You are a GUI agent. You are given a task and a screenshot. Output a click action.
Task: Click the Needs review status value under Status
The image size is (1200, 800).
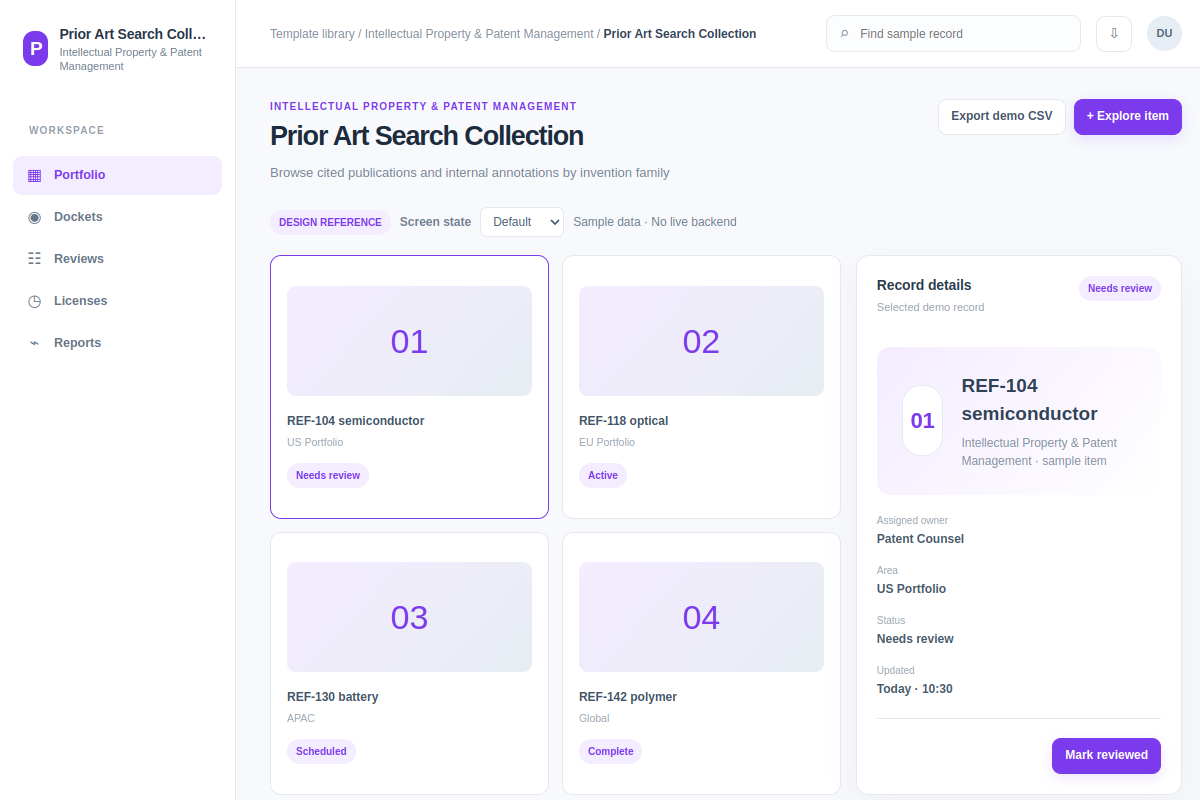(915, 639)
